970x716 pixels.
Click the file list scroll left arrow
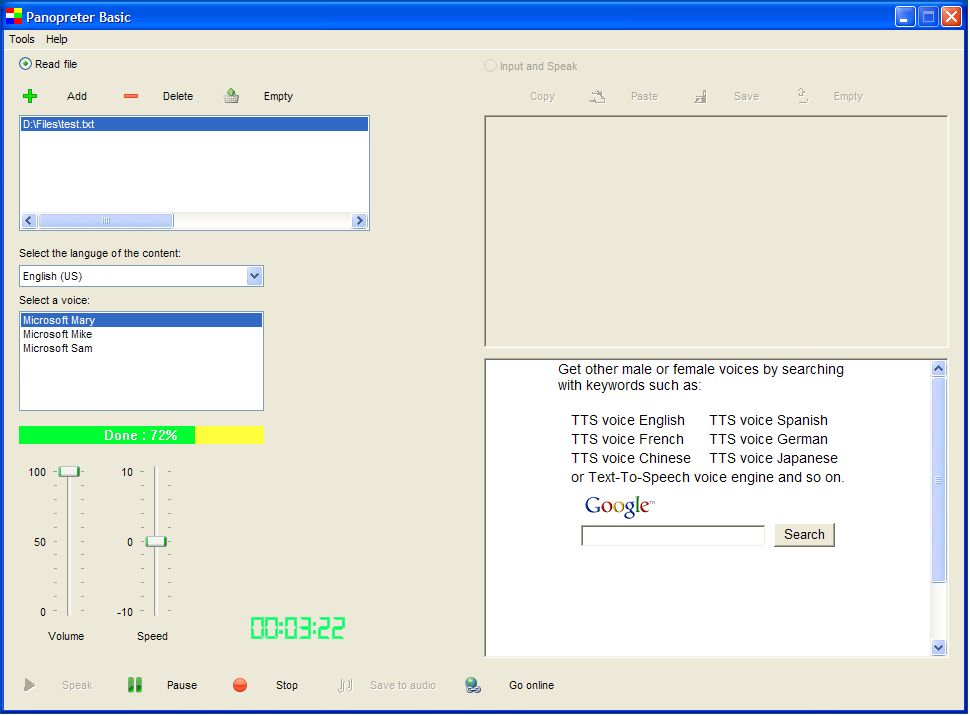(x=28, y=220)
